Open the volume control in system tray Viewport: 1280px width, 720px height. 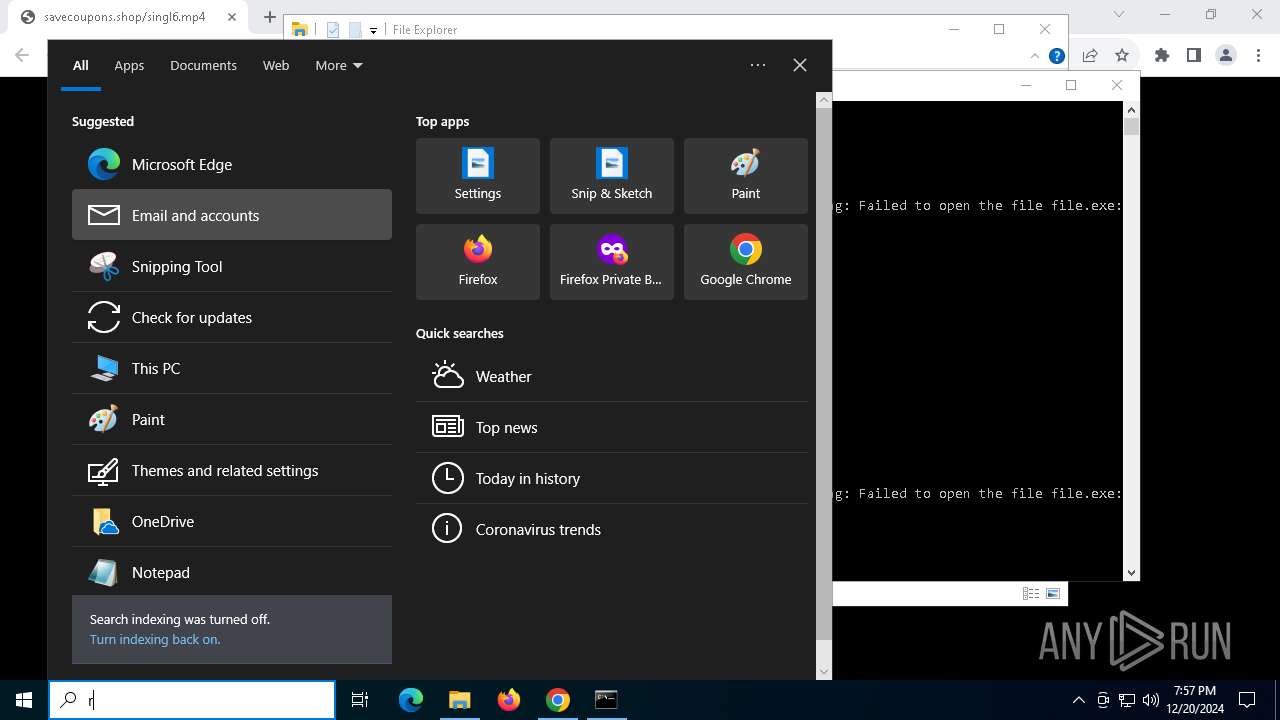coord(1150,700)
